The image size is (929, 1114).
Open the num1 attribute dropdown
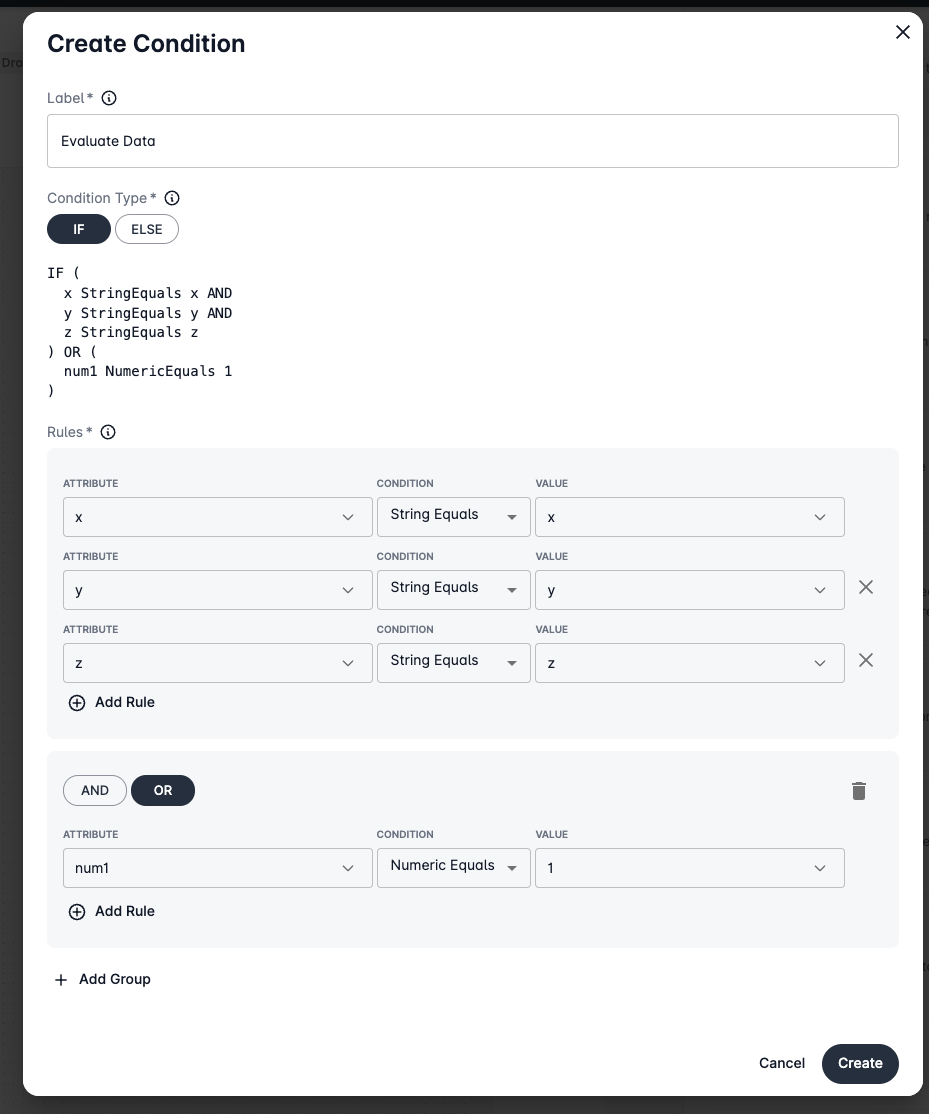pyautogui.click(x=217, y=868)
